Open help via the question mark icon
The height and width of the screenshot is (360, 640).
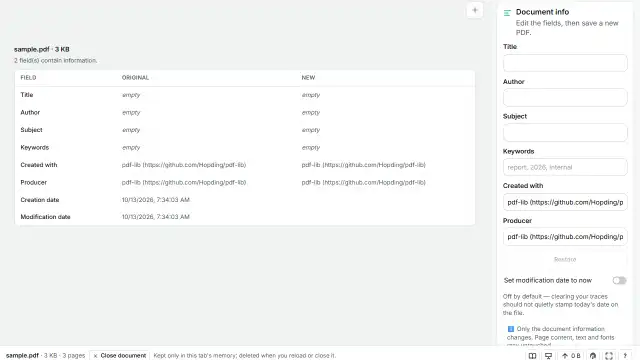[625, 356]
